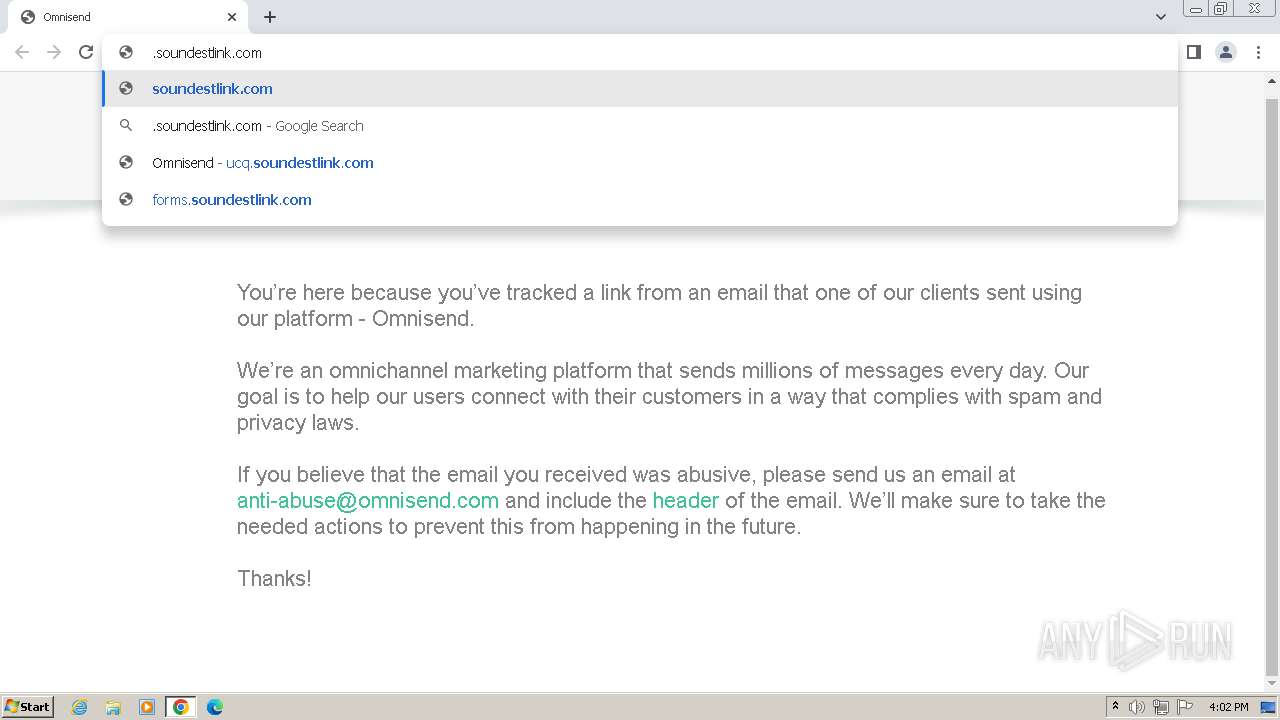1280x720 pixels.
Task: Open File Explorer from the taskbar
Action: coord(113,707)
